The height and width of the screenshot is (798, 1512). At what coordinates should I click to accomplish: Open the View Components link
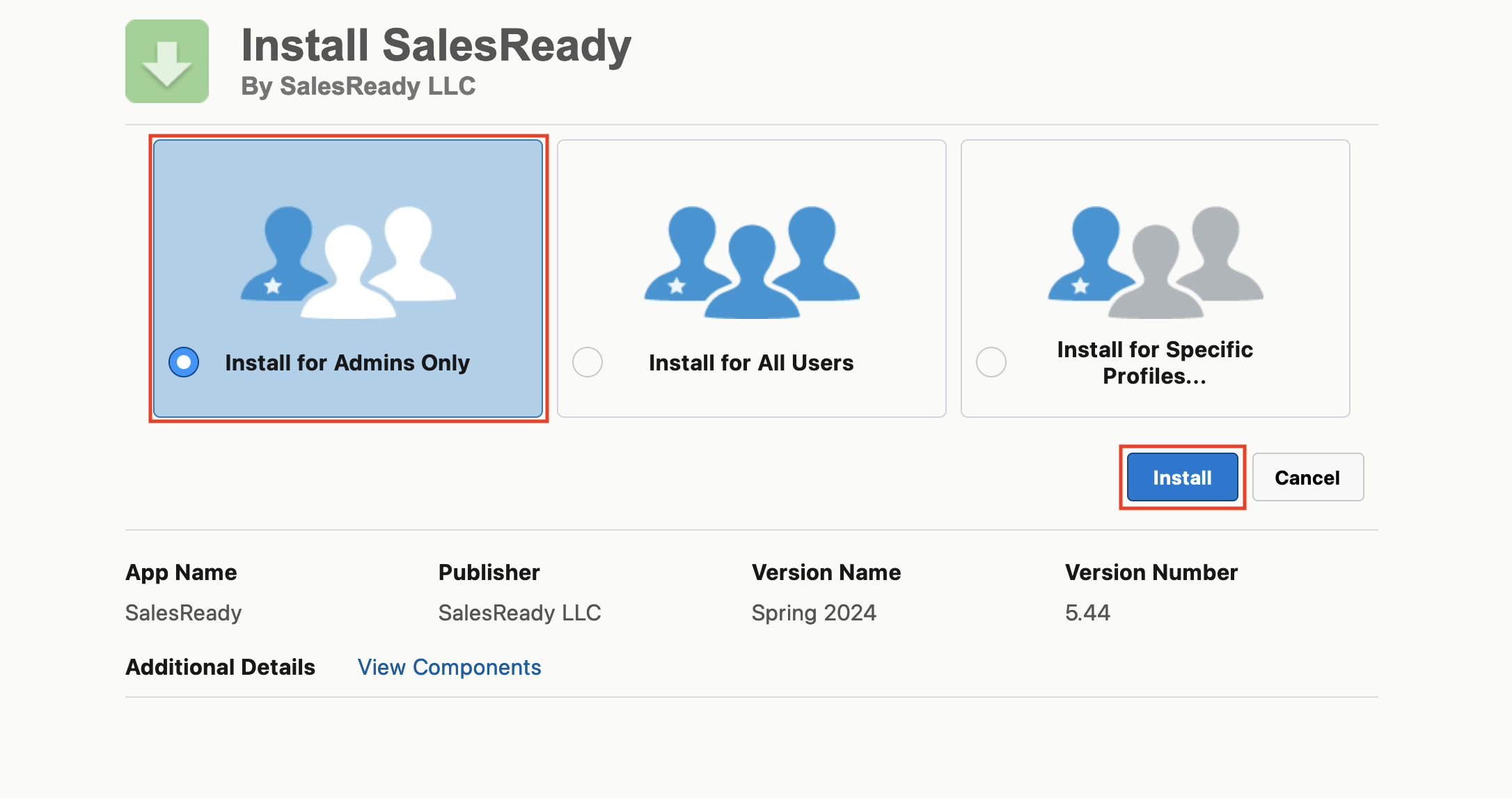449,667
